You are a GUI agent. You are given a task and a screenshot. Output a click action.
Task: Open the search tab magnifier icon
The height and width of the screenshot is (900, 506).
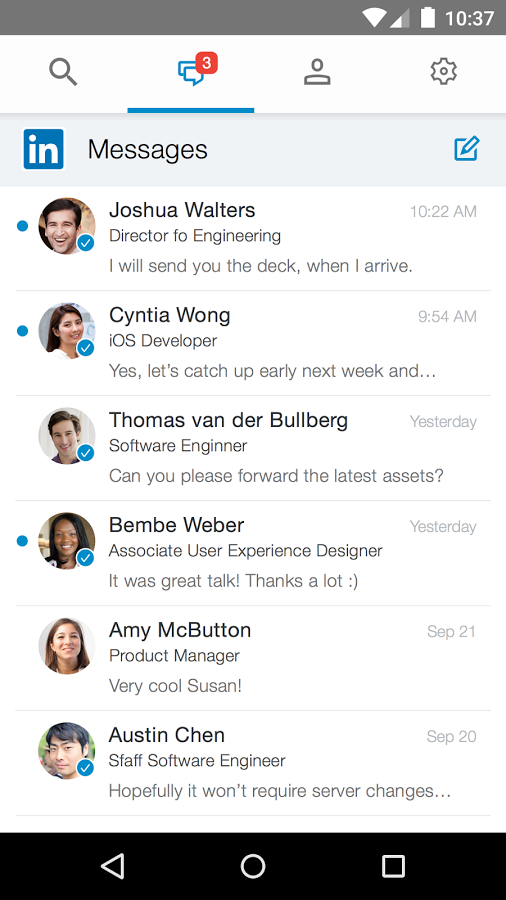point(63,73)
